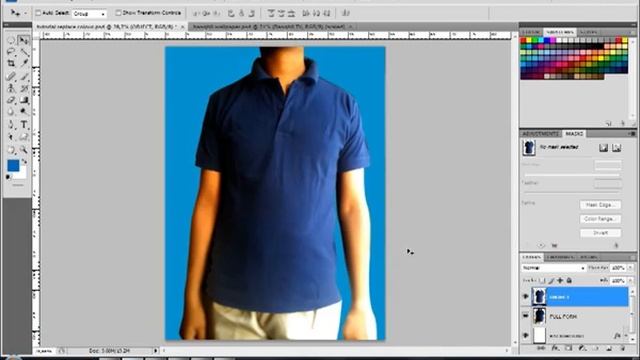The height and width of the screenshot is (360, 640).
Task: Close the tutorial replace colour.psd tab
Action: point(182,27)
